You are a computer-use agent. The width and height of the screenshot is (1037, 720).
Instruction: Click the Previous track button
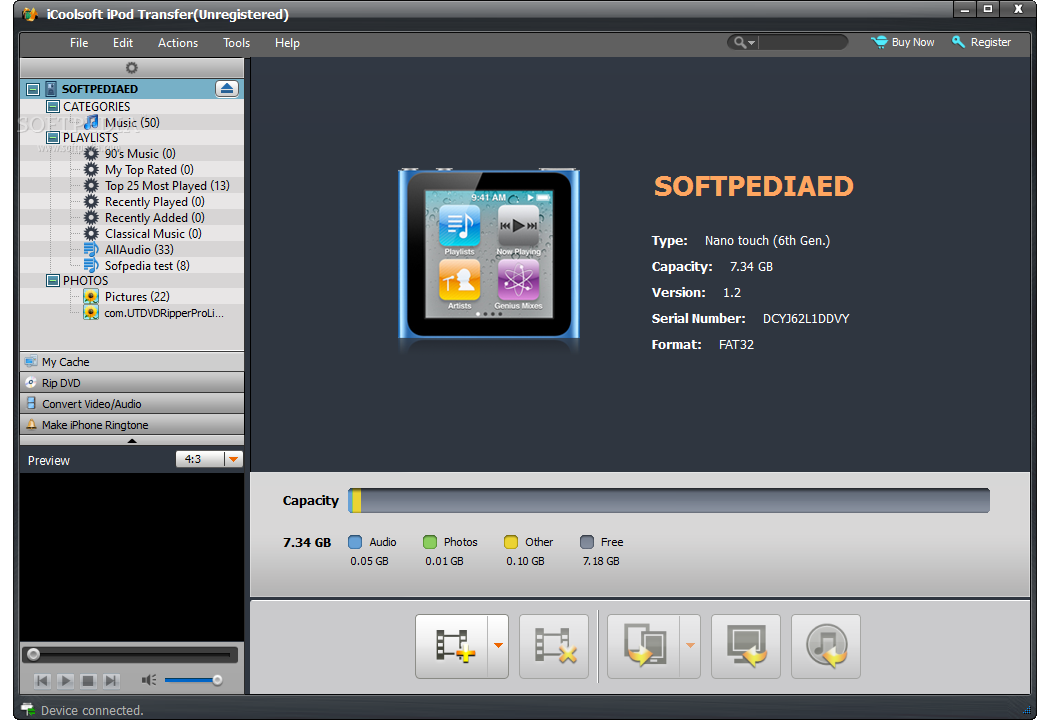pyautogui.click(x=42, y=680)
